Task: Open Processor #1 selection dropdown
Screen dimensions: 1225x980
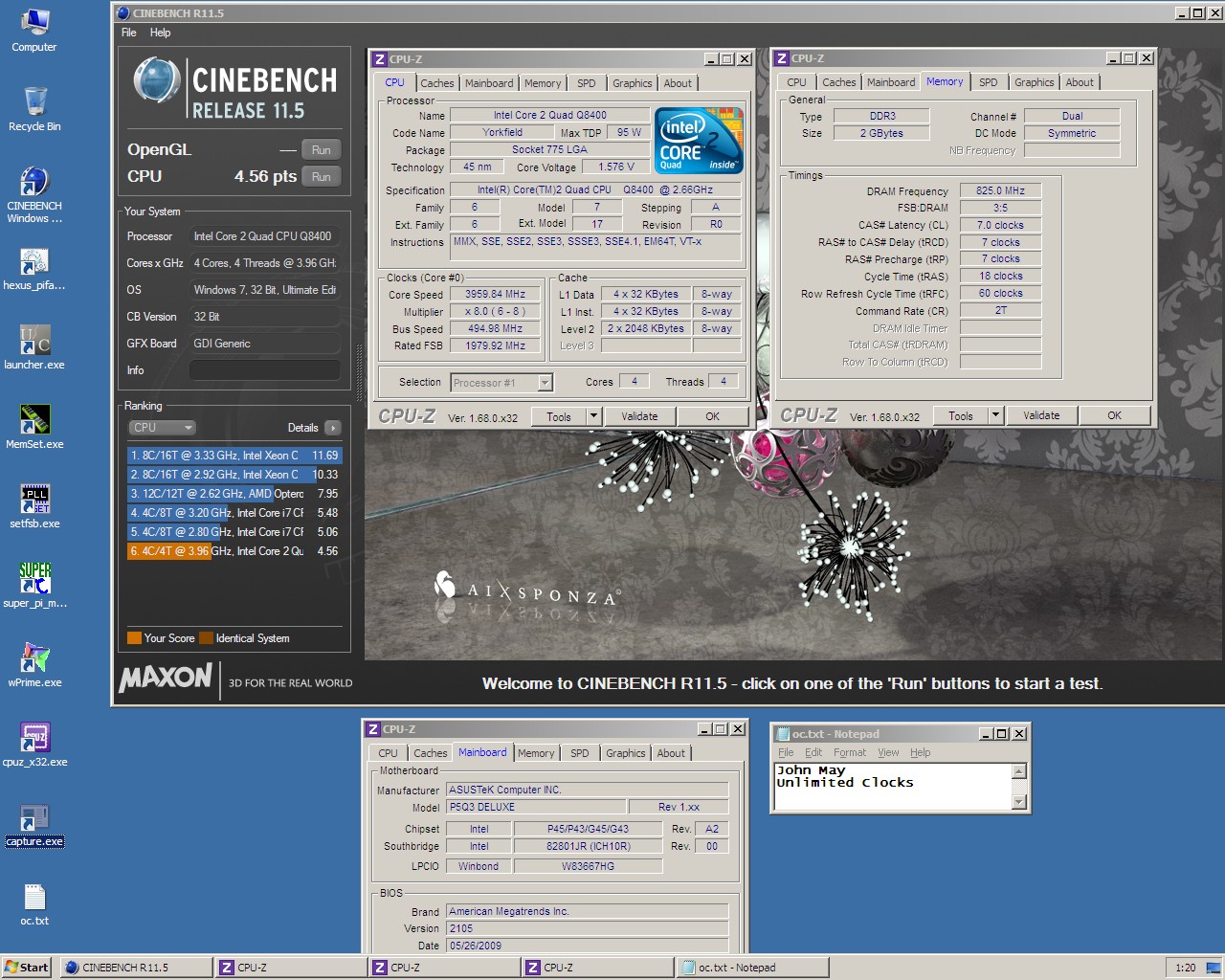Action: point(545,383)
